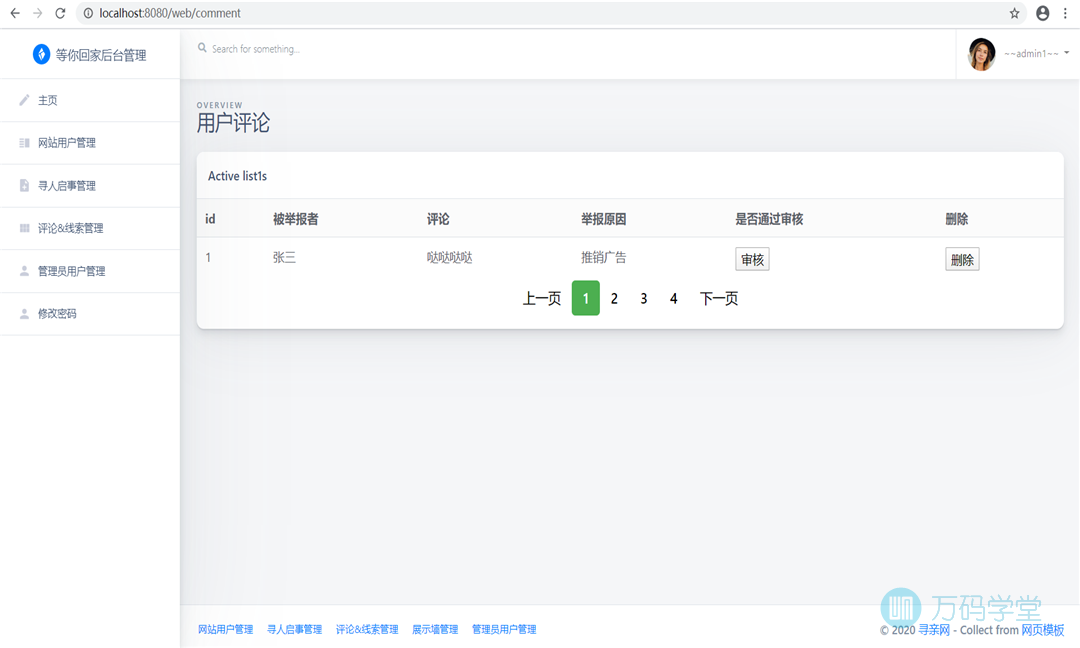Reload the page in browser
Image resolution: width=1080 pixels, height=648 pixels.
point(60,14)
